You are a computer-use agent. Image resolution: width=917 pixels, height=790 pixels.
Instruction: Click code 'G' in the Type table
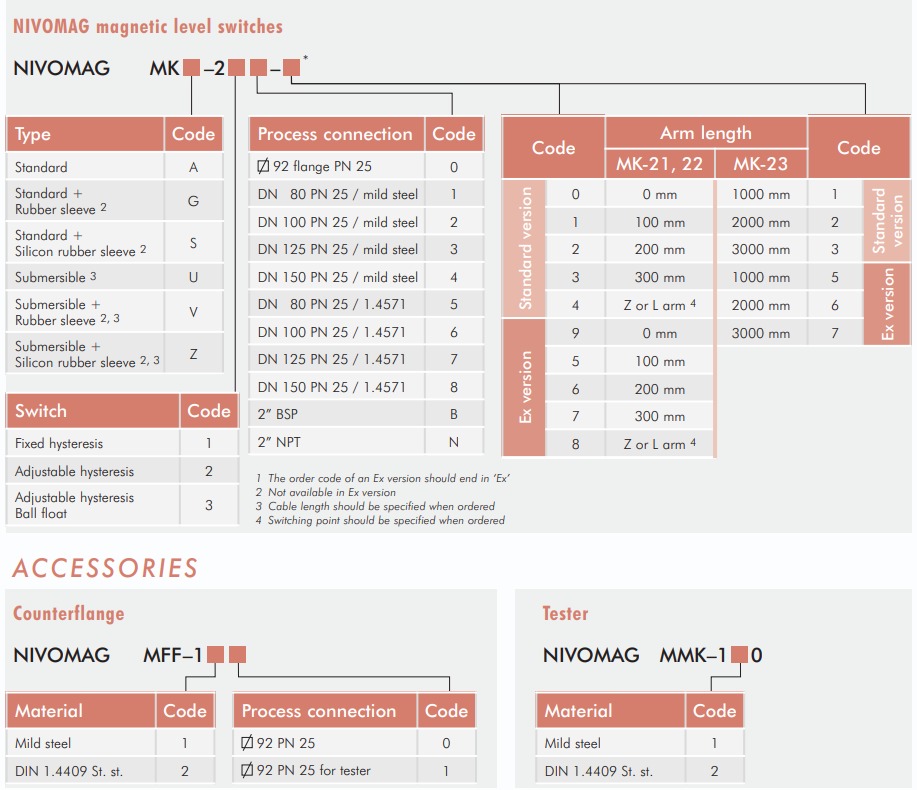194,201
